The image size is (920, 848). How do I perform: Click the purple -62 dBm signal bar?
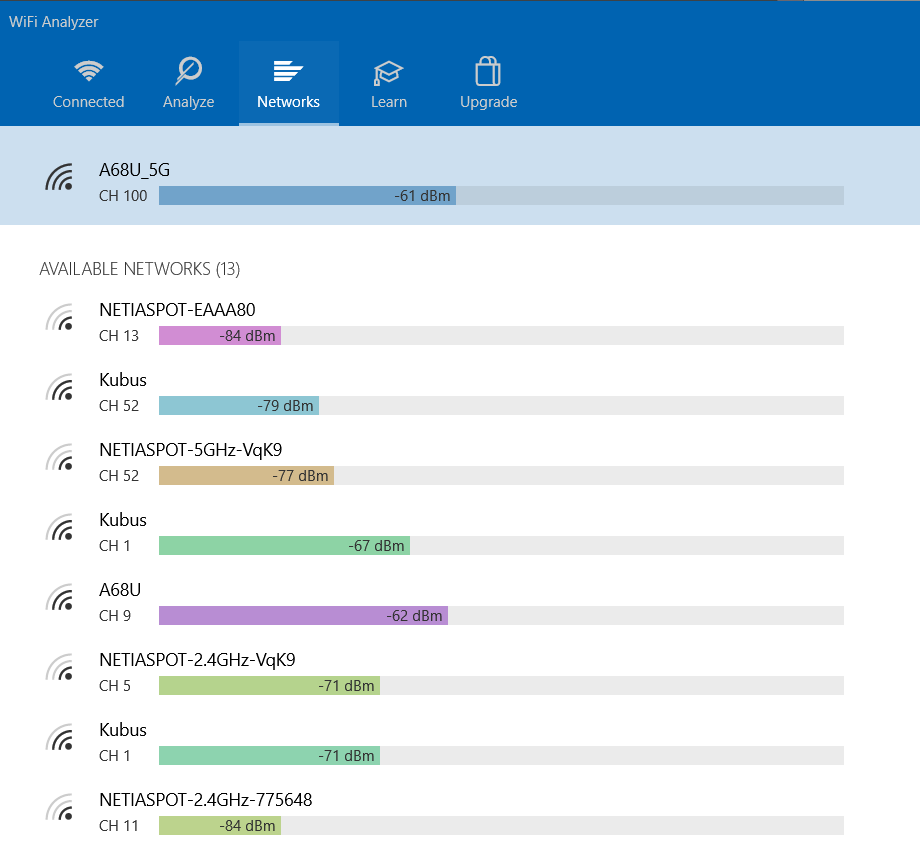pos(303,616)
